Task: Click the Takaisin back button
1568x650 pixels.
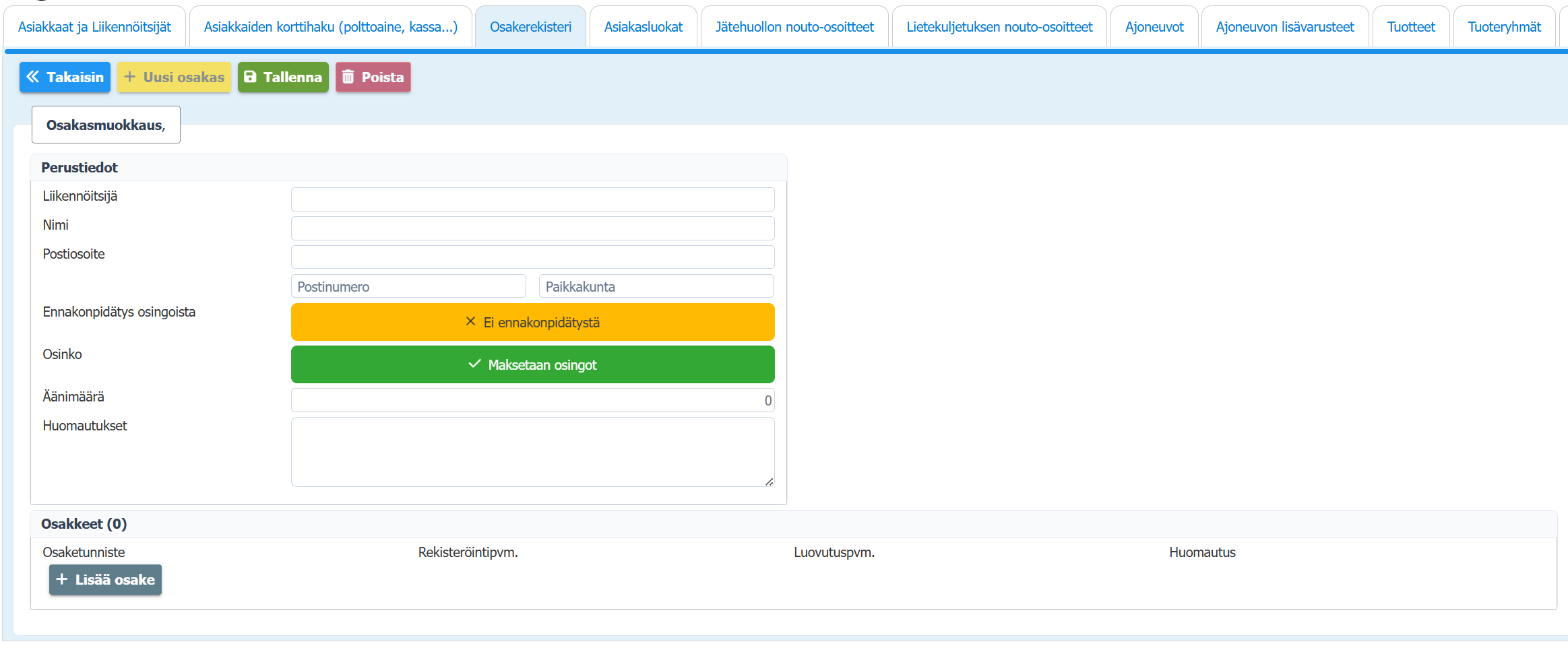Action: click(65, 77)
